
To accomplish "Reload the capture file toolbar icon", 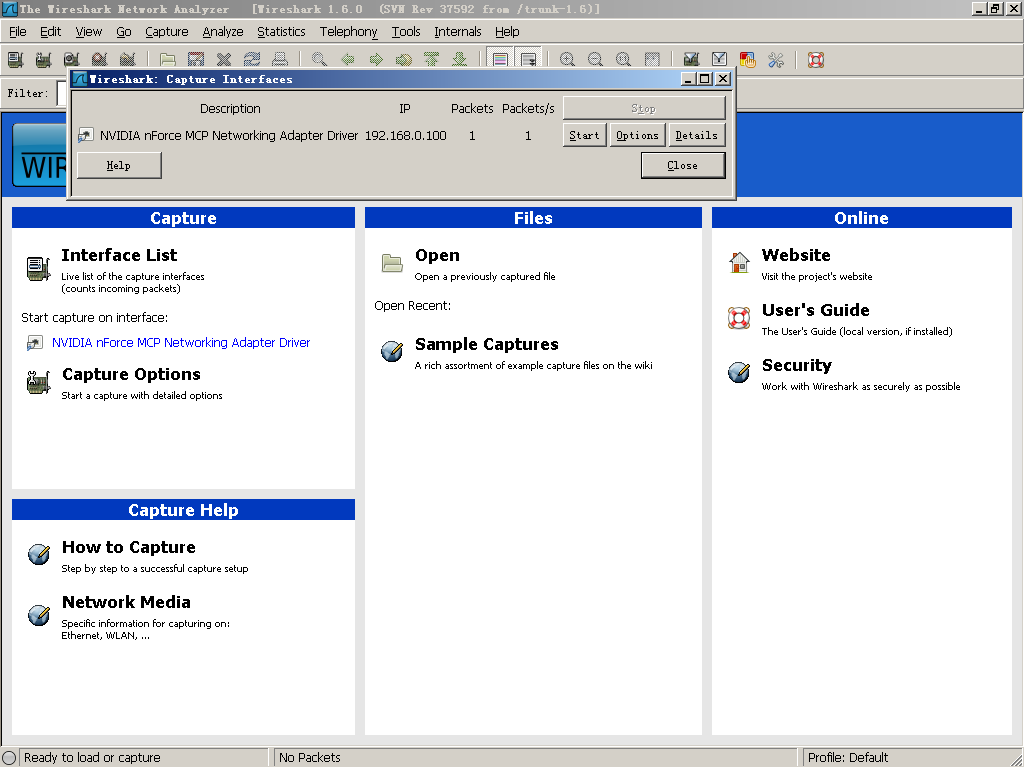I will [252, 59].
